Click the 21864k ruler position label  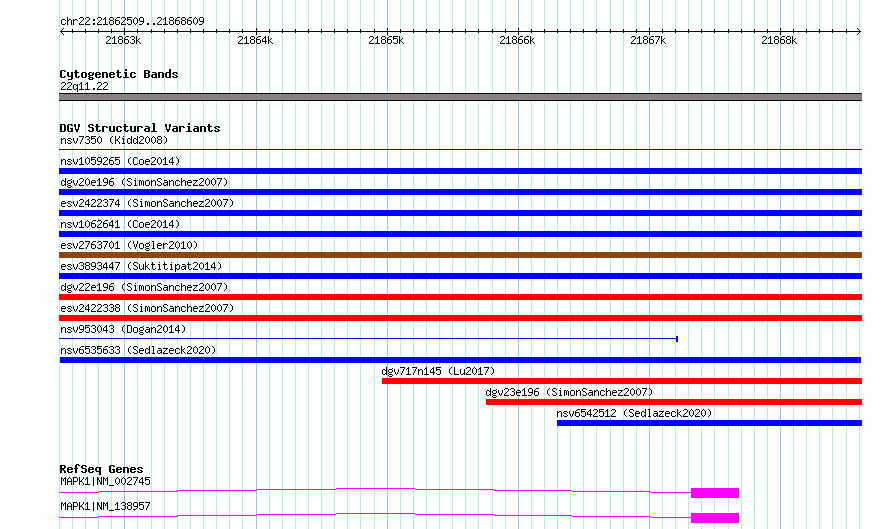coord(255,40)
